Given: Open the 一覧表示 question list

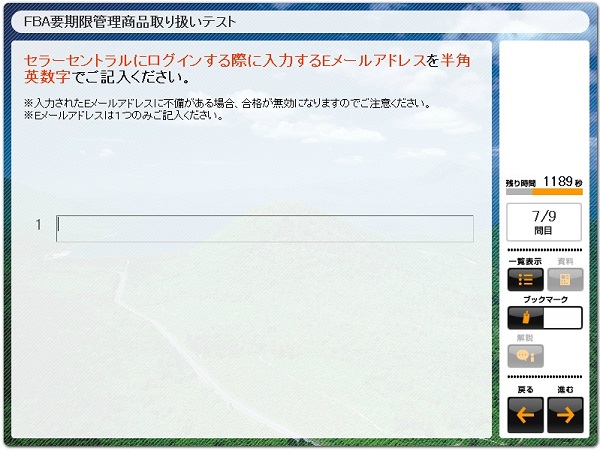Looking at the screenshot, I should click(x=525, y=279).
